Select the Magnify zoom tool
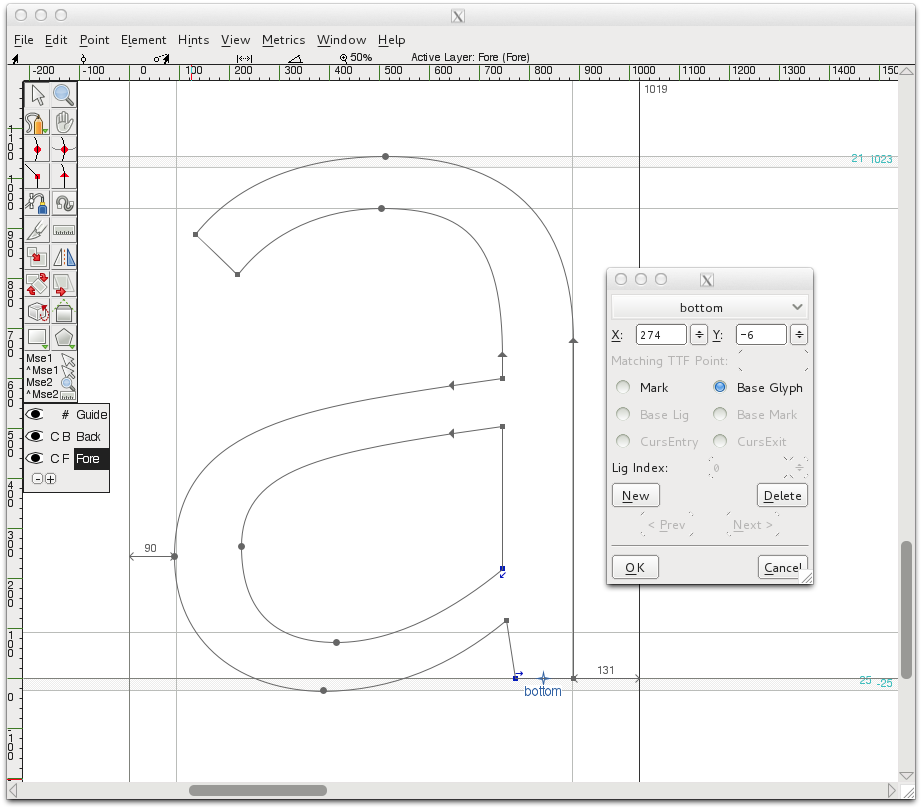Screen dimensions: 922x809 (64, 95)
